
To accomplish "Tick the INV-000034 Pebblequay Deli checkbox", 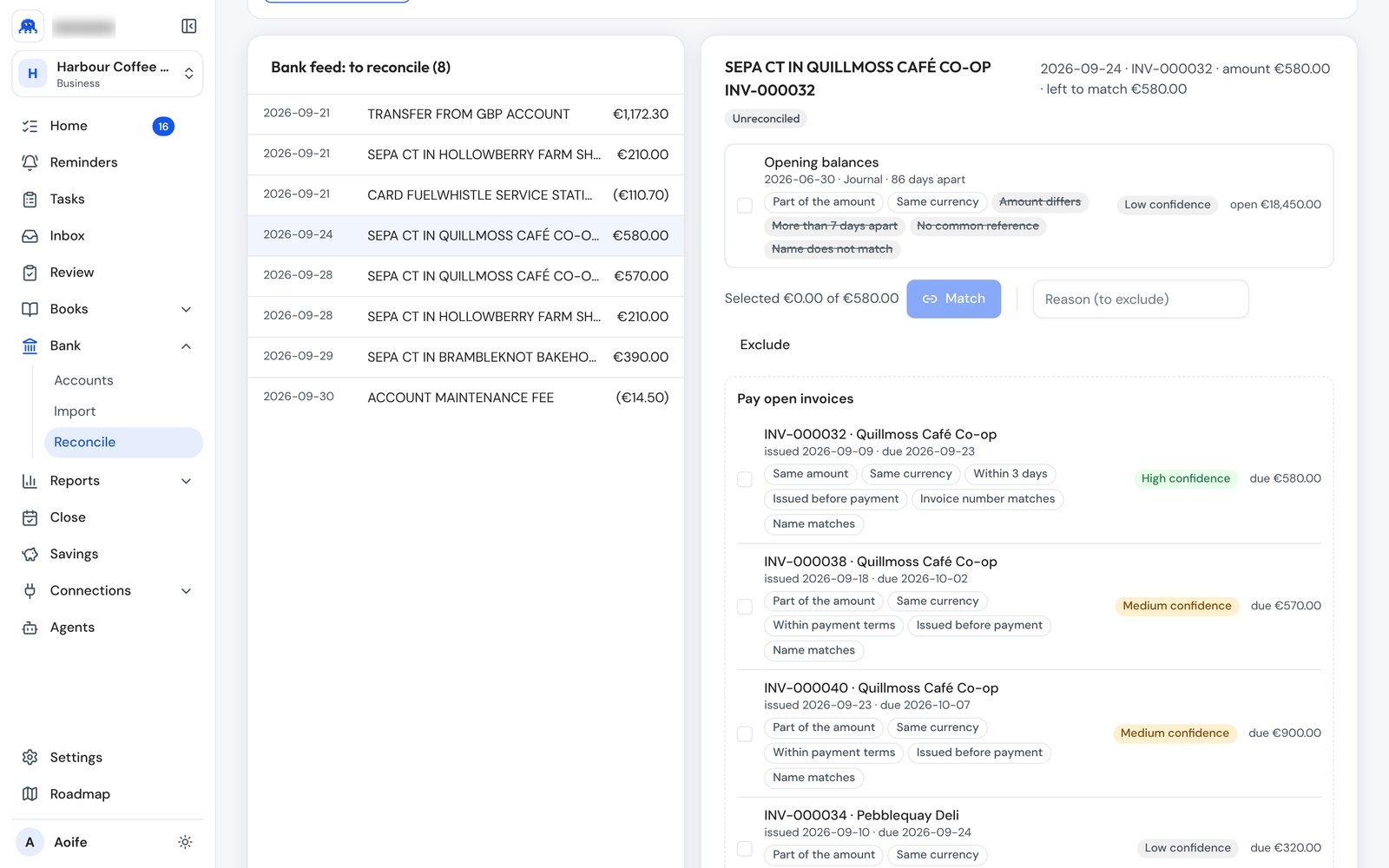I will click(x=745, y=849).
